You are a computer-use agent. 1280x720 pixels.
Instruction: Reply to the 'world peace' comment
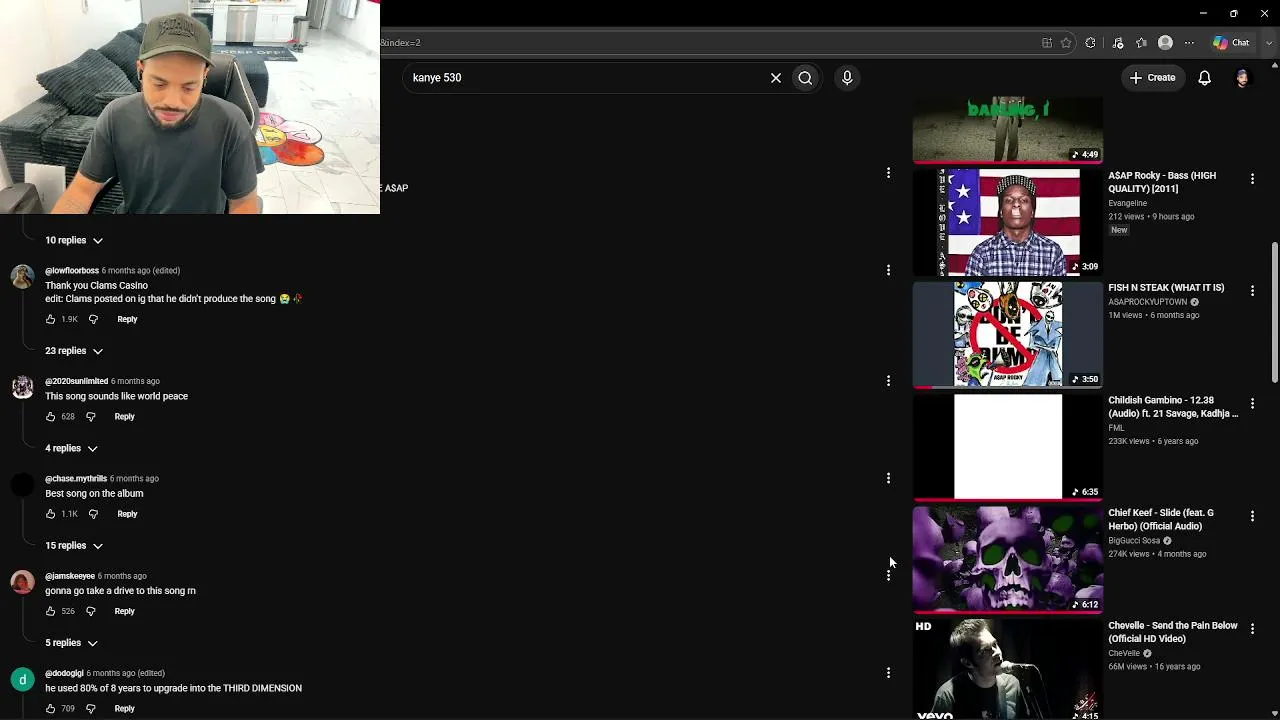[x=124, y=416]
